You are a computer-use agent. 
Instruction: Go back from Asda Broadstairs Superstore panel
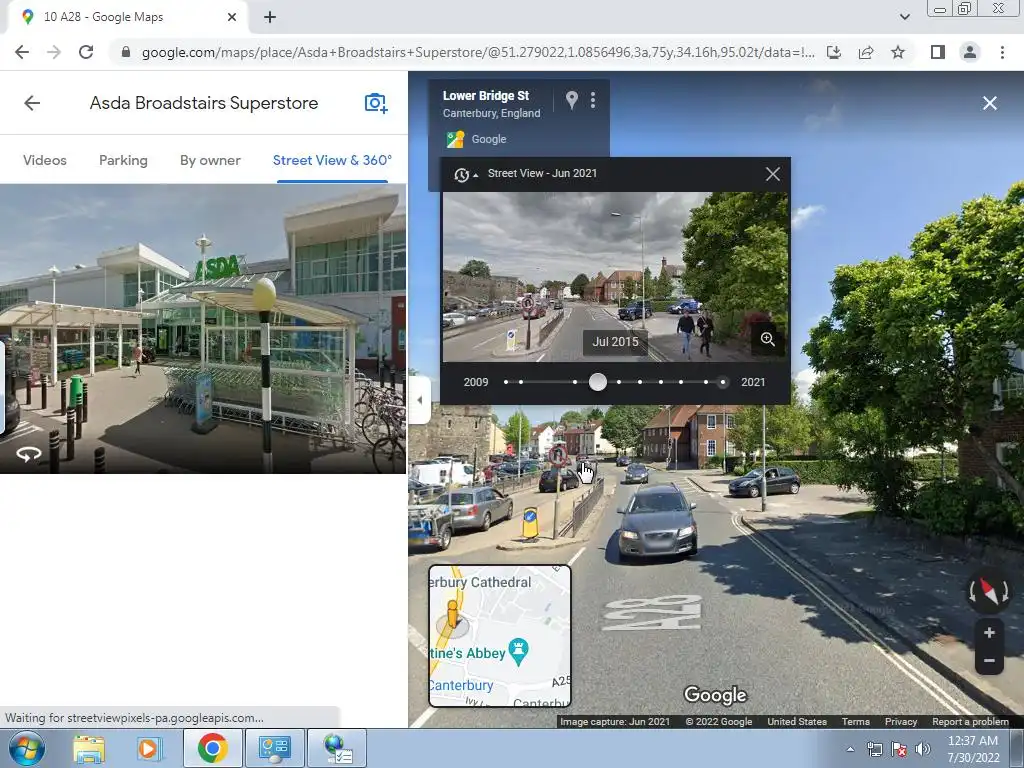click(x=31, y=103)
